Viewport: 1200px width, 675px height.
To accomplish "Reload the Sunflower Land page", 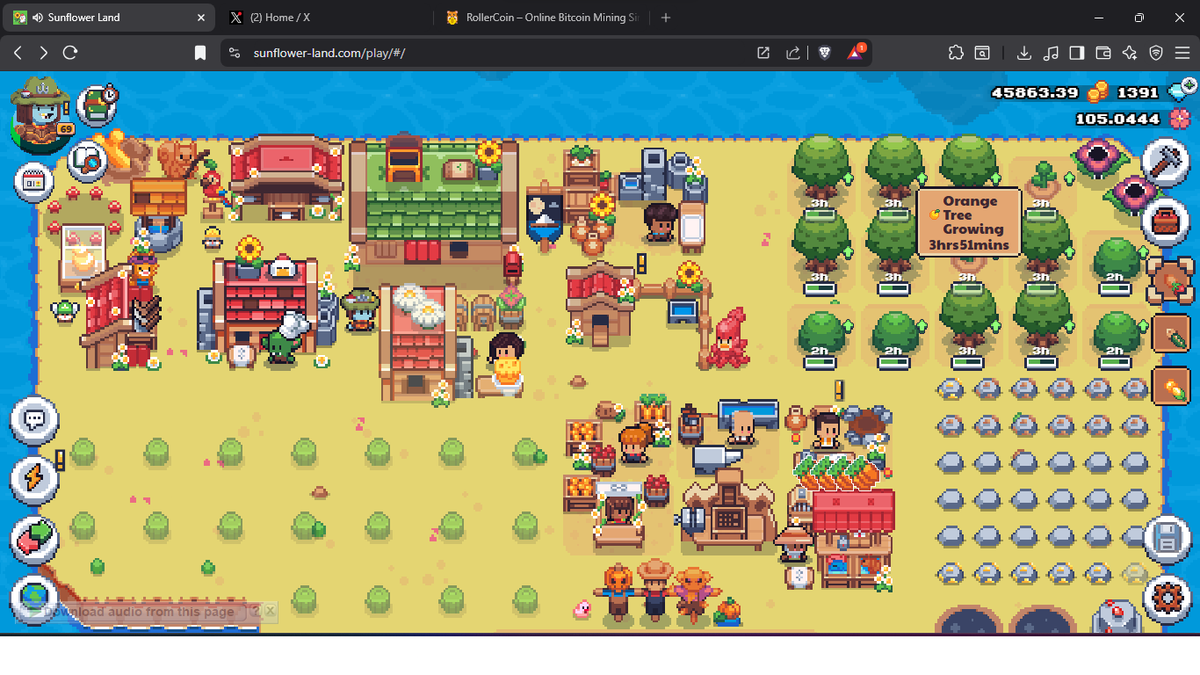I will click(x=70, y=52).
